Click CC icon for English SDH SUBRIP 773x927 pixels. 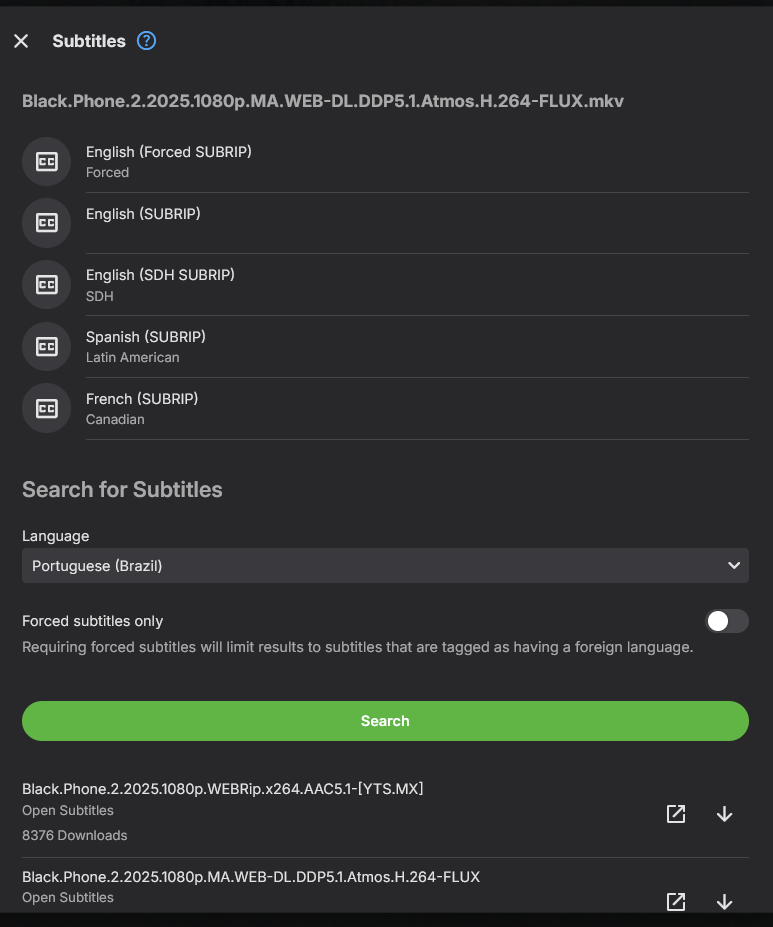click(47, 285)
